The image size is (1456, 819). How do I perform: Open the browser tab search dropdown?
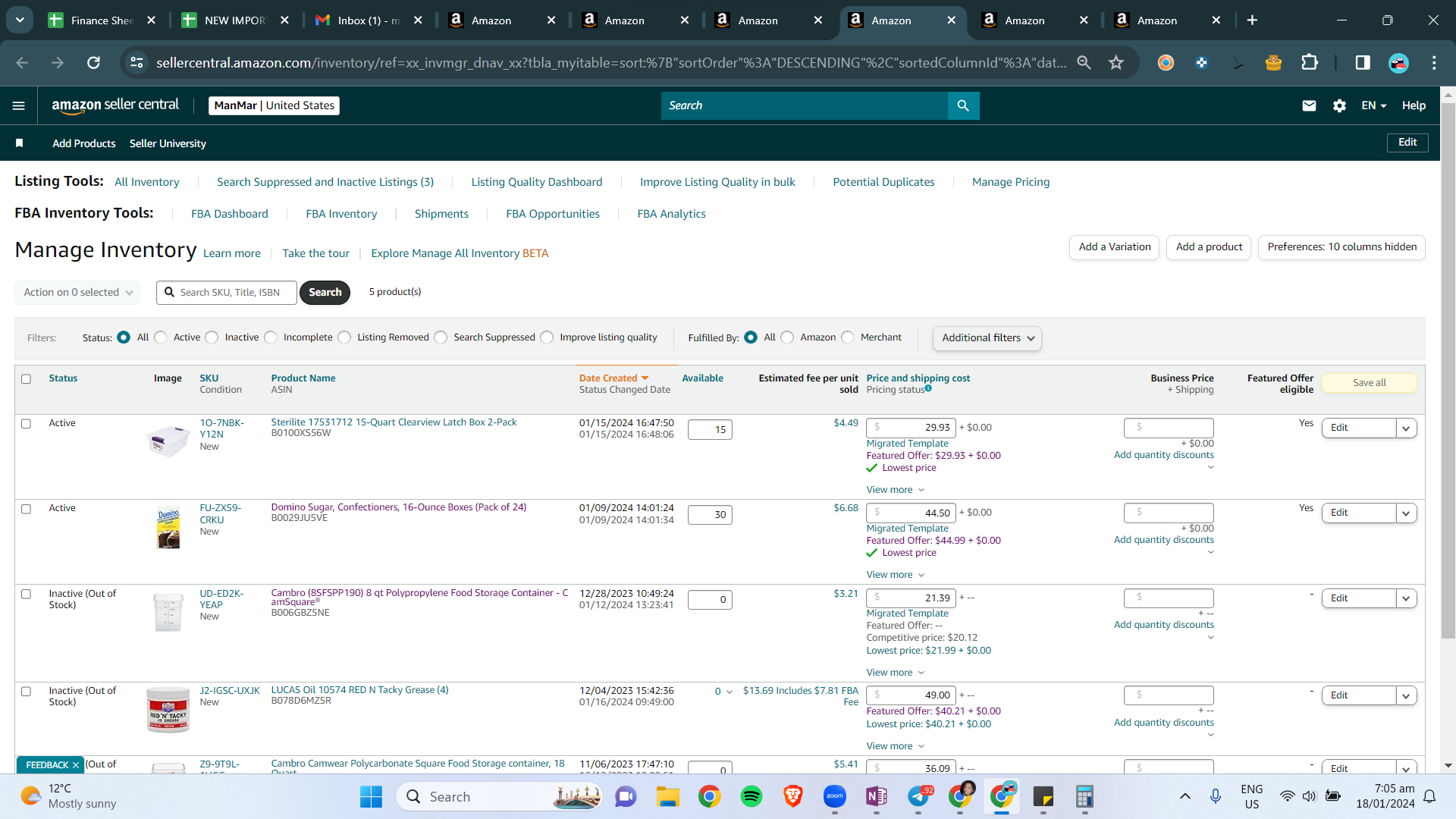coord(20,20)
